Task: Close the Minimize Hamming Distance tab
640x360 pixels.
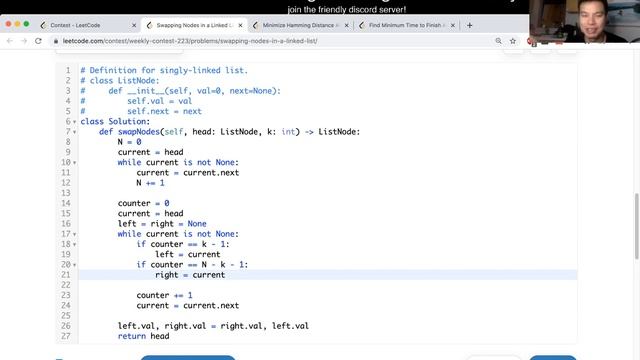Action: click(347, 25)
